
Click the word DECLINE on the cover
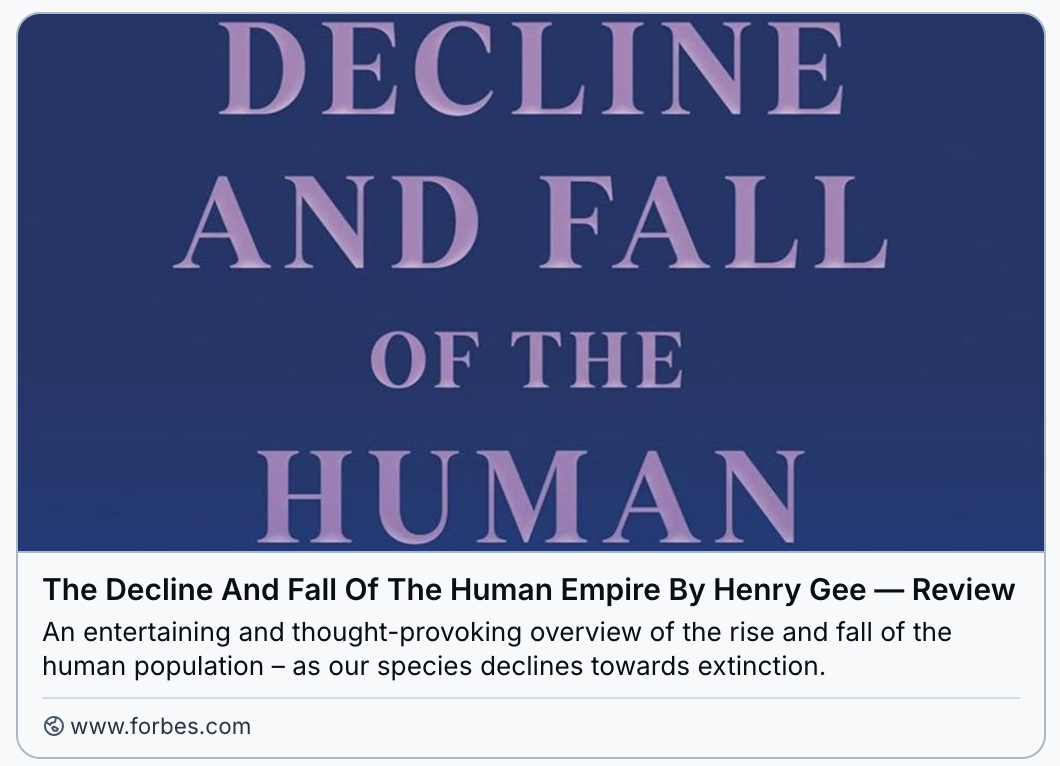click(532, 68)
